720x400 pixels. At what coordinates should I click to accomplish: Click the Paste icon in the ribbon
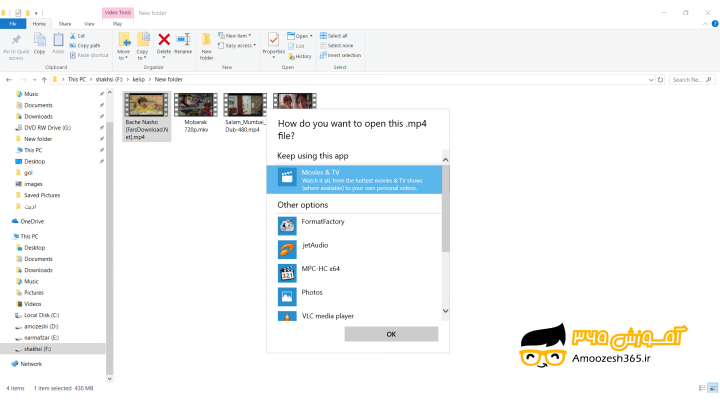tap(58, 40)
